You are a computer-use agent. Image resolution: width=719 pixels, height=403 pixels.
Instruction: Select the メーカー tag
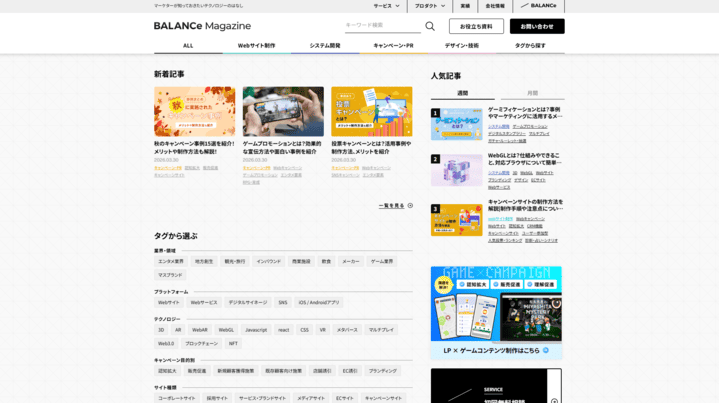[351, 261]
